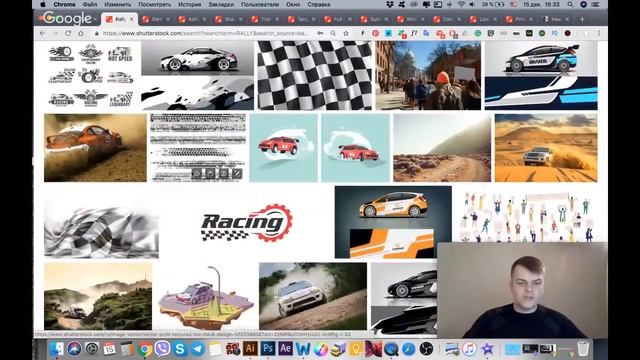
Task: Click the Shutterstock URL address bar
Action: coord(206,33)
